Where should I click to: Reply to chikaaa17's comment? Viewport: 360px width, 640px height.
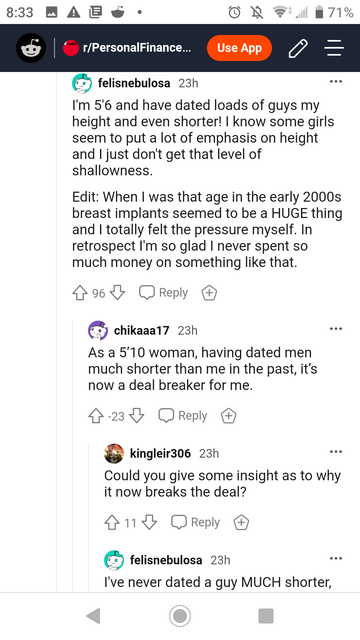pos(183,416)
